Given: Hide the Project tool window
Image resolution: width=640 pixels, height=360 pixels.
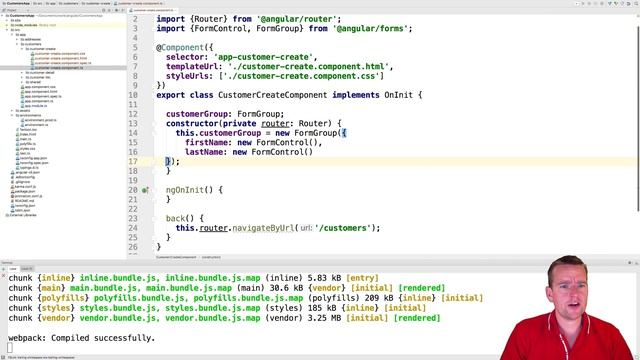Looking at the screenshot, I should point(123,10).
